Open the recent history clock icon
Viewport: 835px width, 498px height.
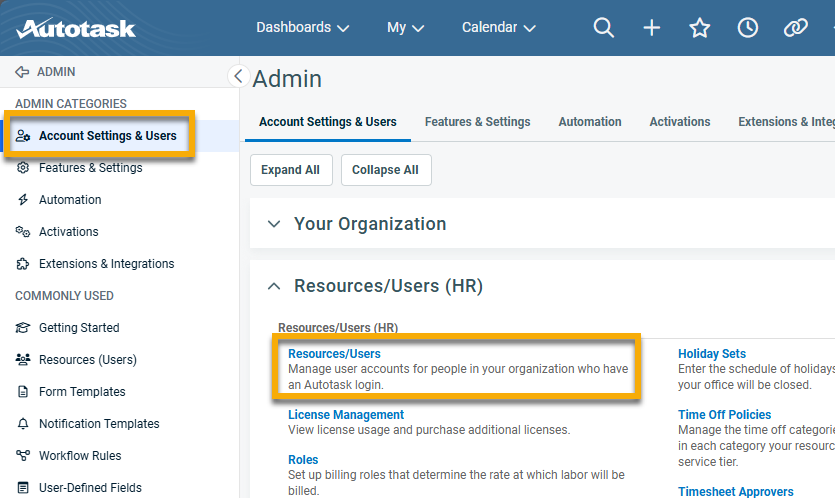tap(748, 27)
